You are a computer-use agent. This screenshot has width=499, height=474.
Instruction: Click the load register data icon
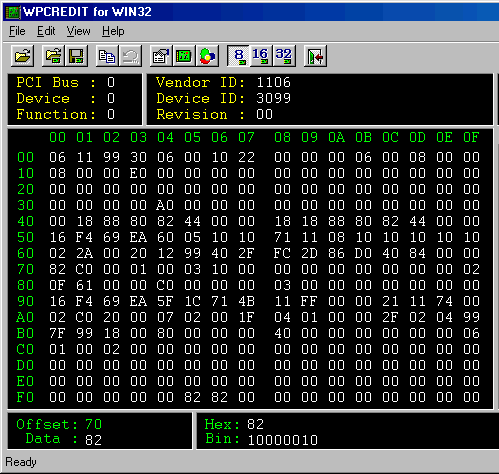[x=53, y=56]
